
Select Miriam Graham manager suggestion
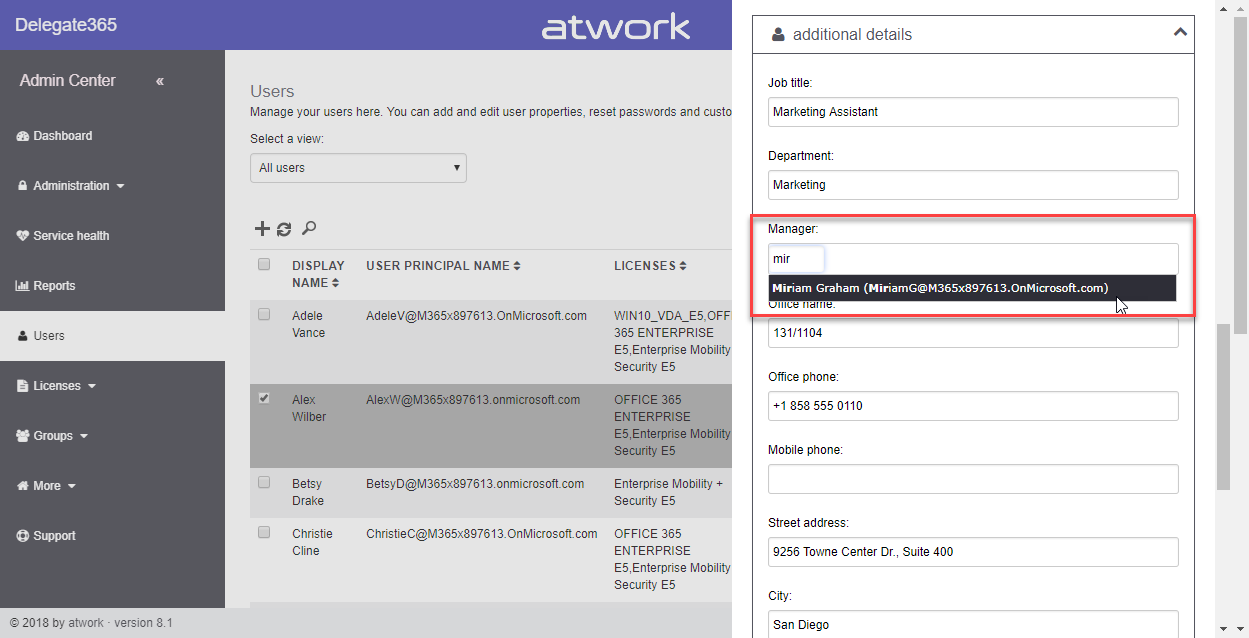point(940,288)
